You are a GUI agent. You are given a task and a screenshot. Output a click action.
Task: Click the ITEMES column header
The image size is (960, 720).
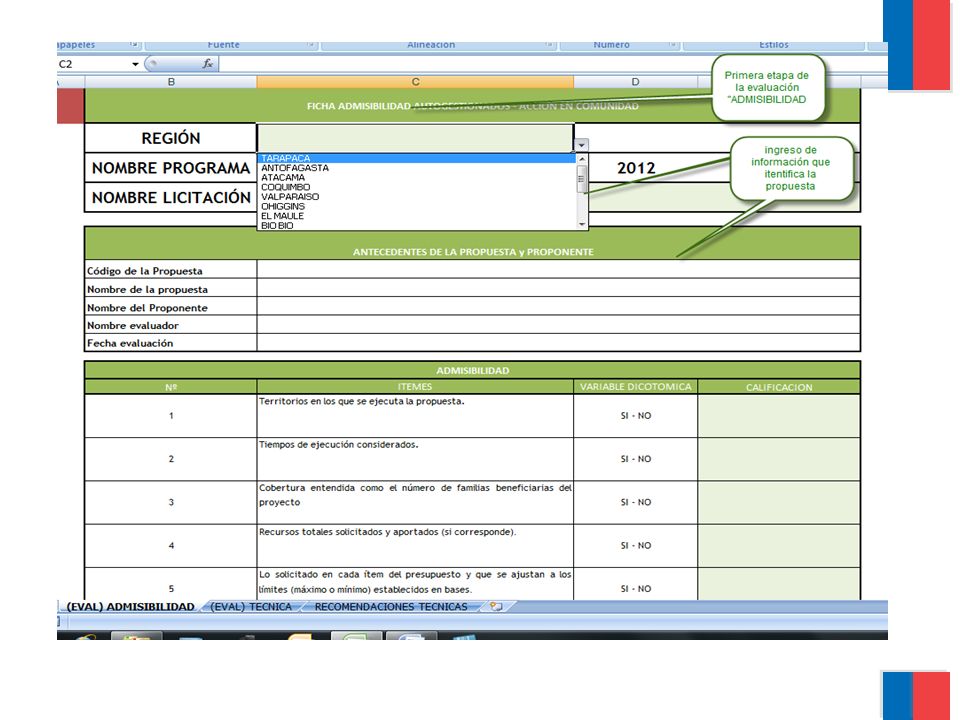click(x=415, y=387)
